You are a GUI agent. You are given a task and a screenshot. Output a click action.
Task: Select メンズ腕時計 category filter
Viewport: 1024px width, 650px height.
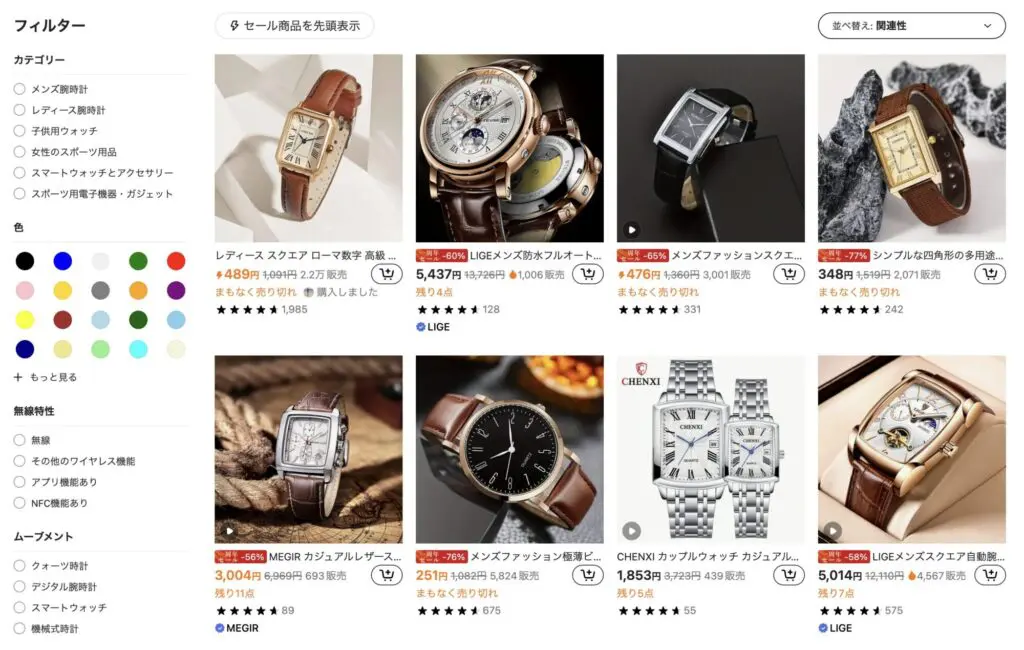coord(20,89)
